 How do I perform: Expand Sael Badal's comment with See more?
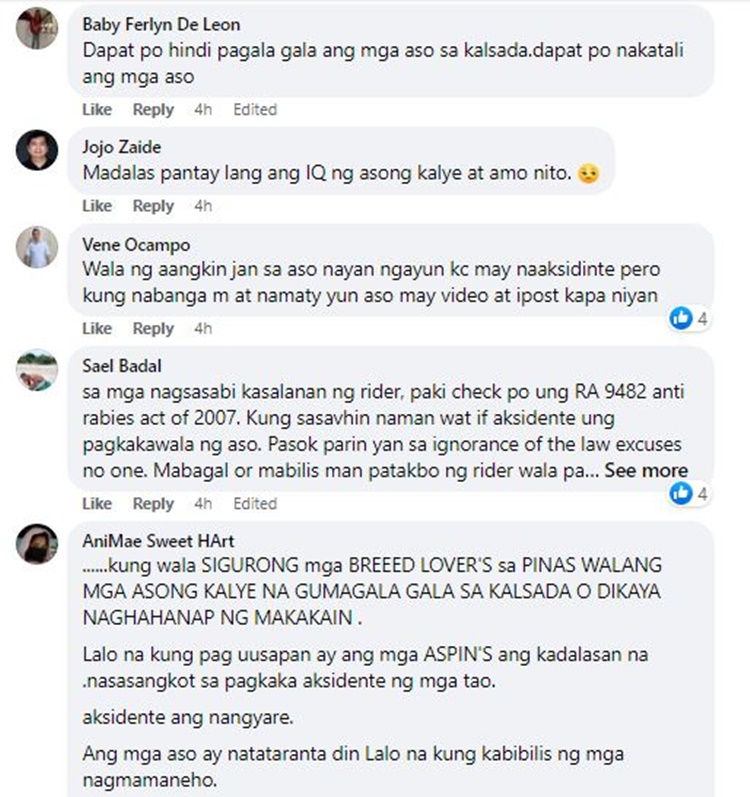click(x=646, y=471)
